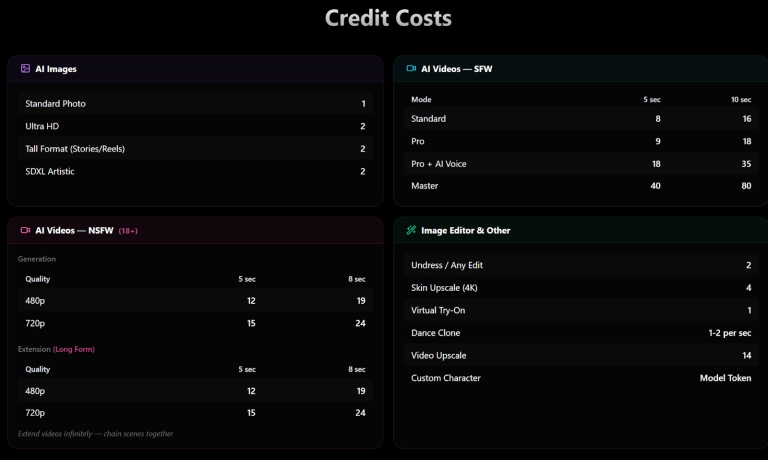Click the 10 sec cost 35 for Pro + AI Voice
This screenshot has width=768, height=460.
click(x=746, y=164)
